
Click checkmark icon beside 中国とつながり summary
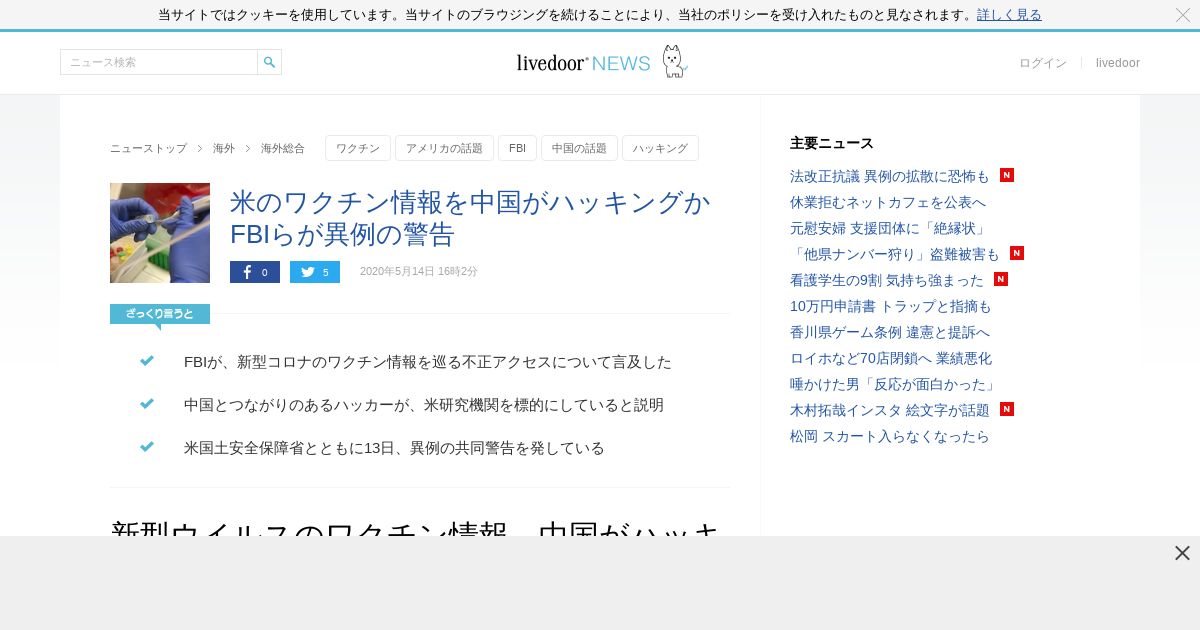click(147, 404)
